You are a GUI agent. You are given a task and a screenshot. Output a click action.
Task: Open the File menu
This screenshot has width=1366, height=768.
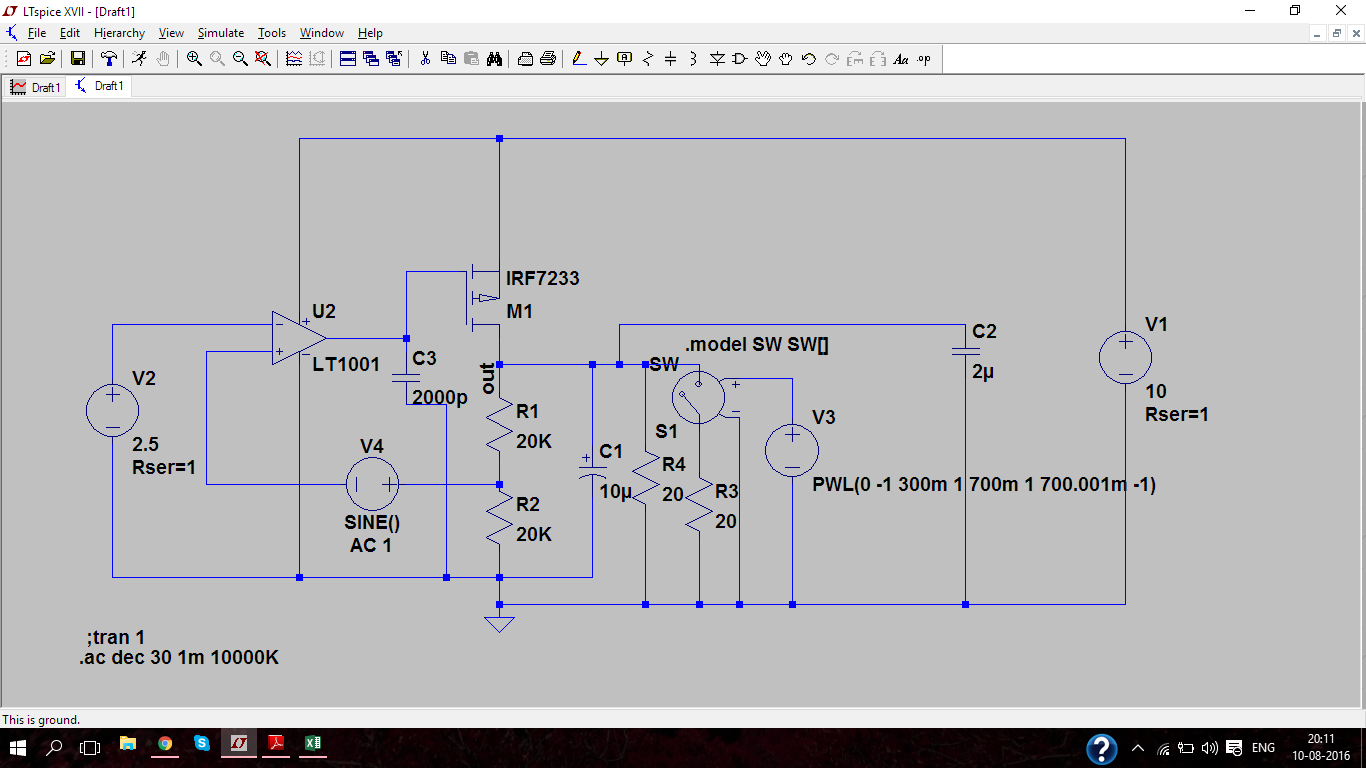[37, 33]
